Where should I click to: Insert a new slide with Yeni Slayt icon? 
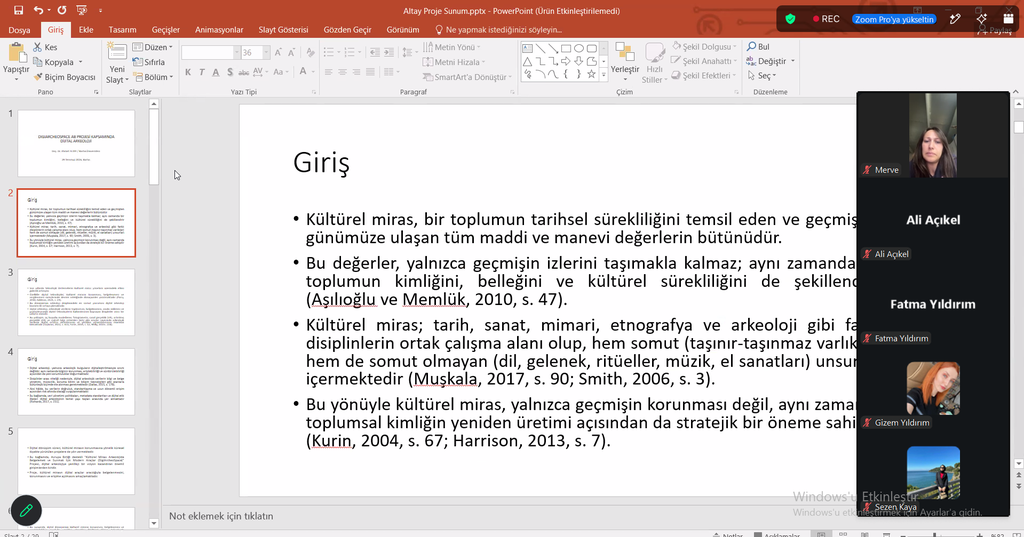(x=117, y=52)
